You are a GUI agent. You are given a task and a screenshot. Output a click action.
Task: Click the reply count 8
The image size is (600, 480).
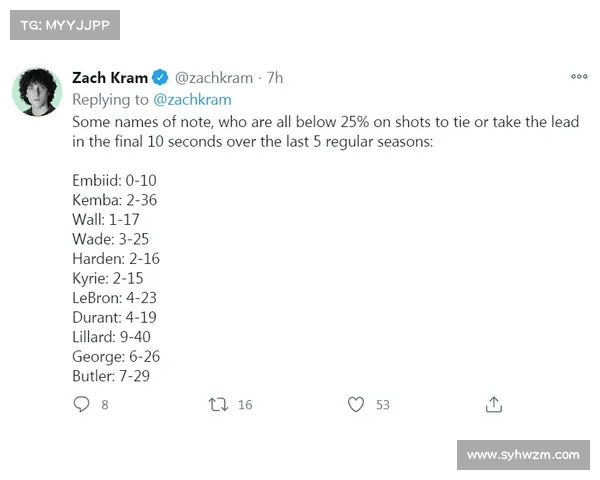coord(104,405)
